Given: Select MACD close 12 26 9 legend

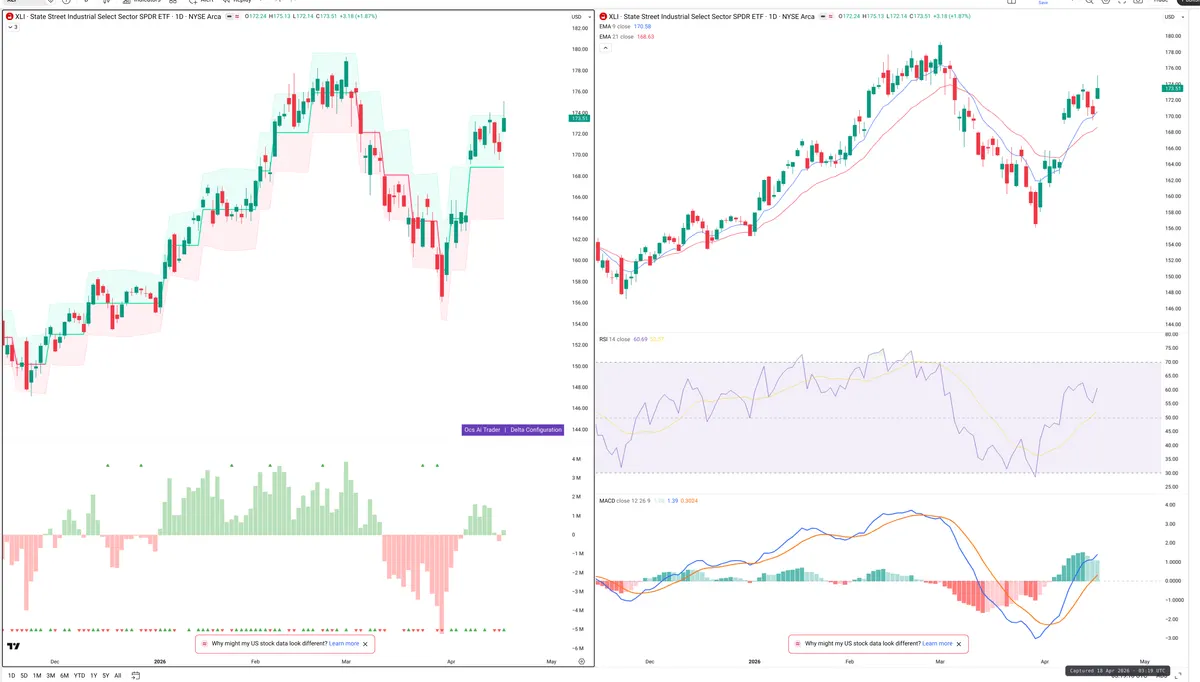Looking at the screenshot, I should 625,499.
